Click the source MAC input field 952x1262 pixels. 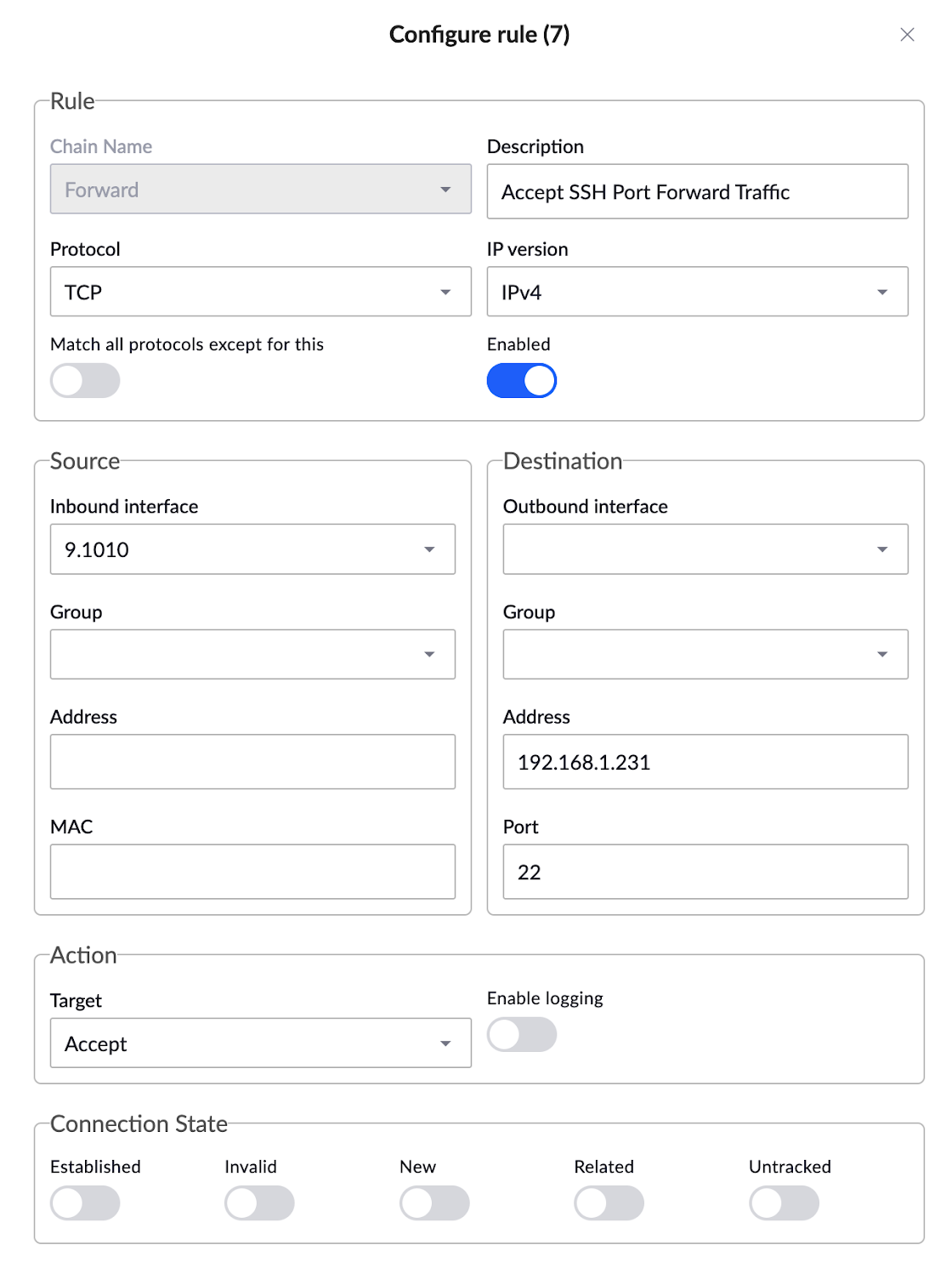[x=252, y=872]
